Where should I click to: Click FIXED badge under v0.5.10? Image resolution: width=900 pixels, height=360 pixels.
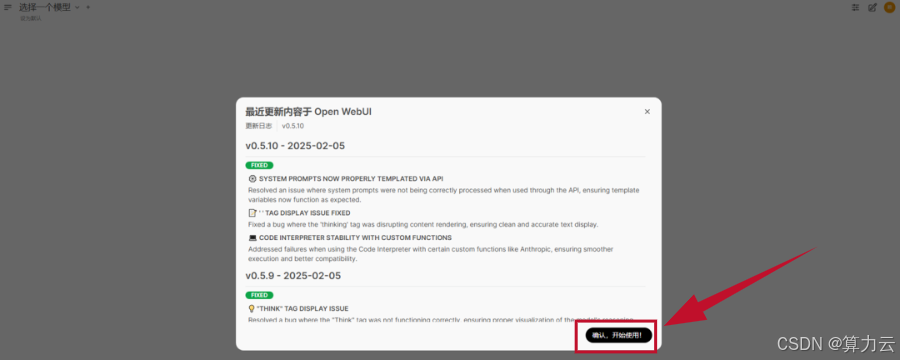(259, 165)
